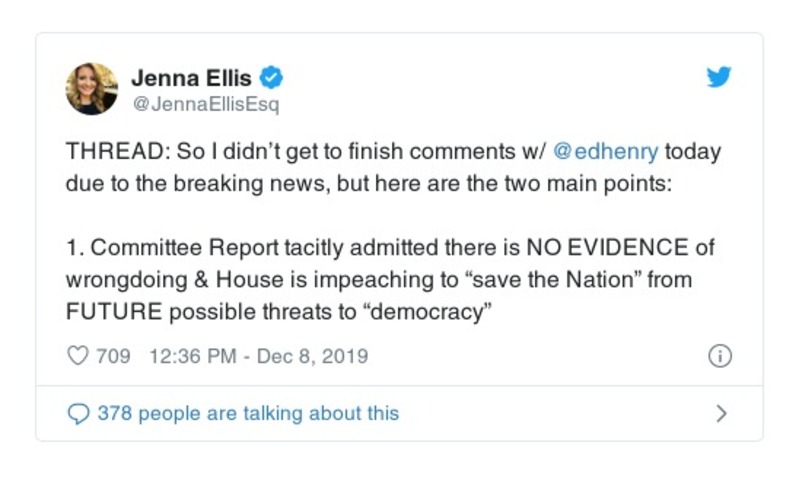Open the tweet info circle icon
Viewport: 799px width, 490px height.
719,356
